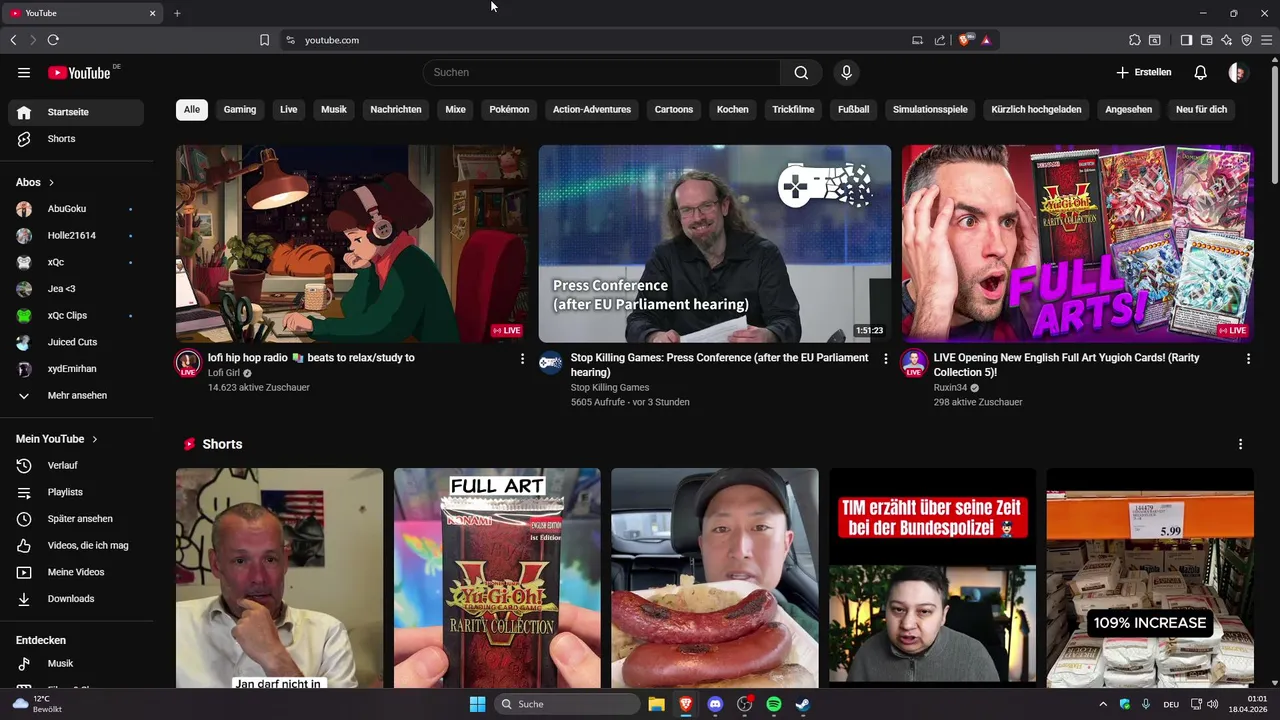The height and width of the screenshot is (720, 1280).
Task: Expand the Mein YouTube section chevron
Action: [95, 439]
